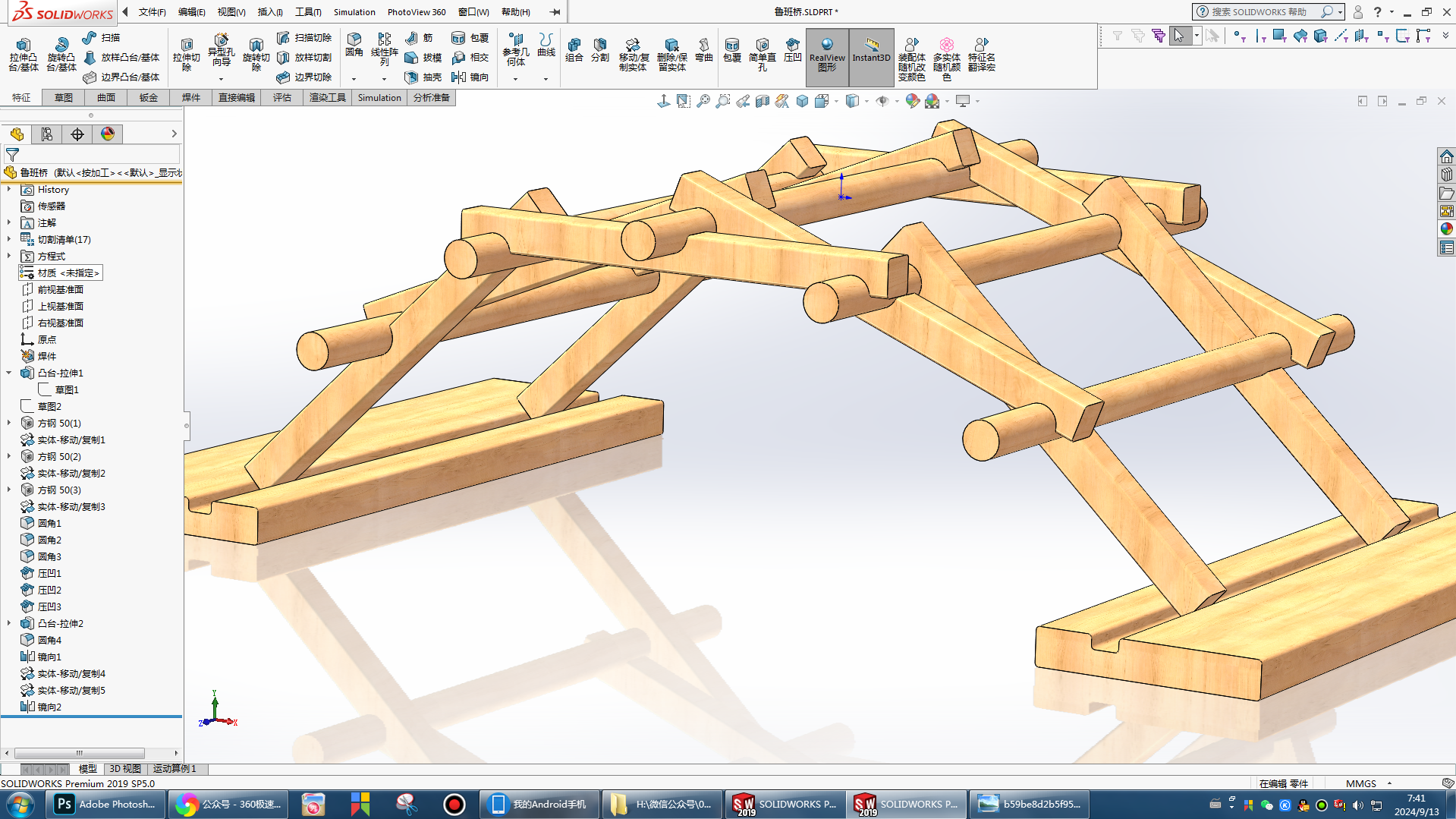Click the 多实体随机颜色 random color macro

pyautogui.click(x=946, y=59)
